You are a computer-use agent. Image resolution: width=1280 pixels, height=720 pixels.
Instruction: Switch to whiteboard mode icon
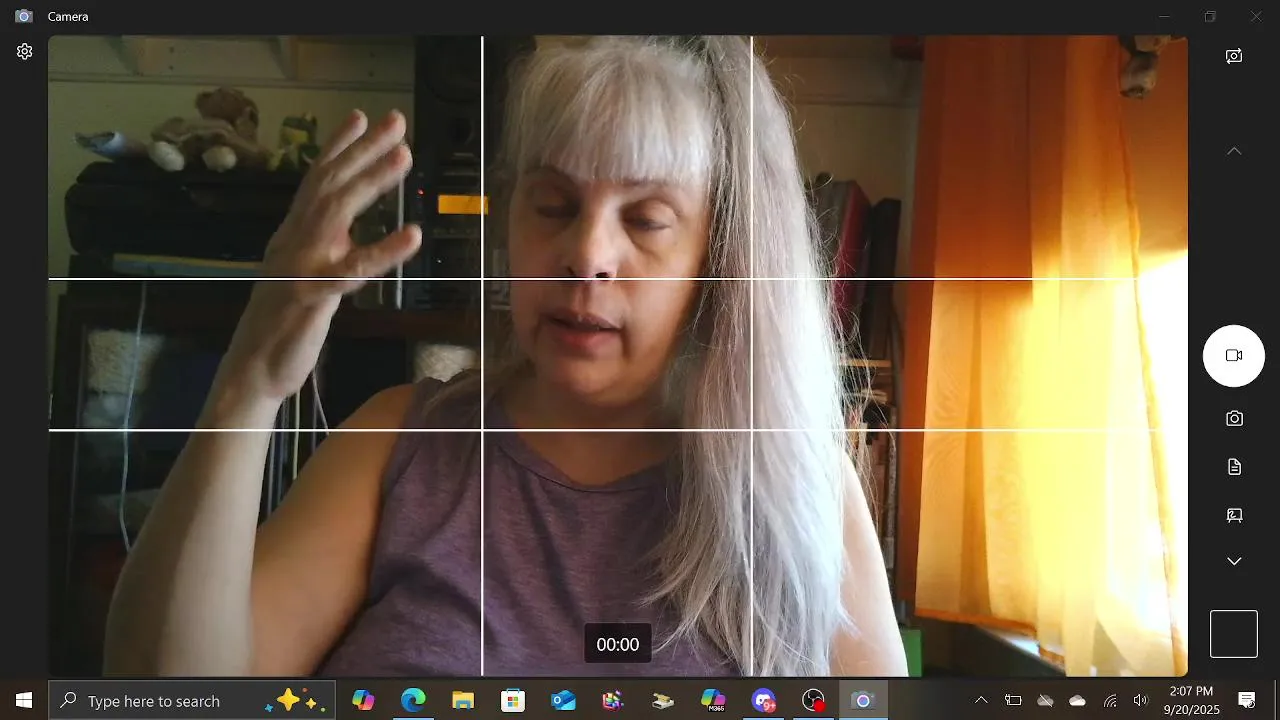[1234, 515]
